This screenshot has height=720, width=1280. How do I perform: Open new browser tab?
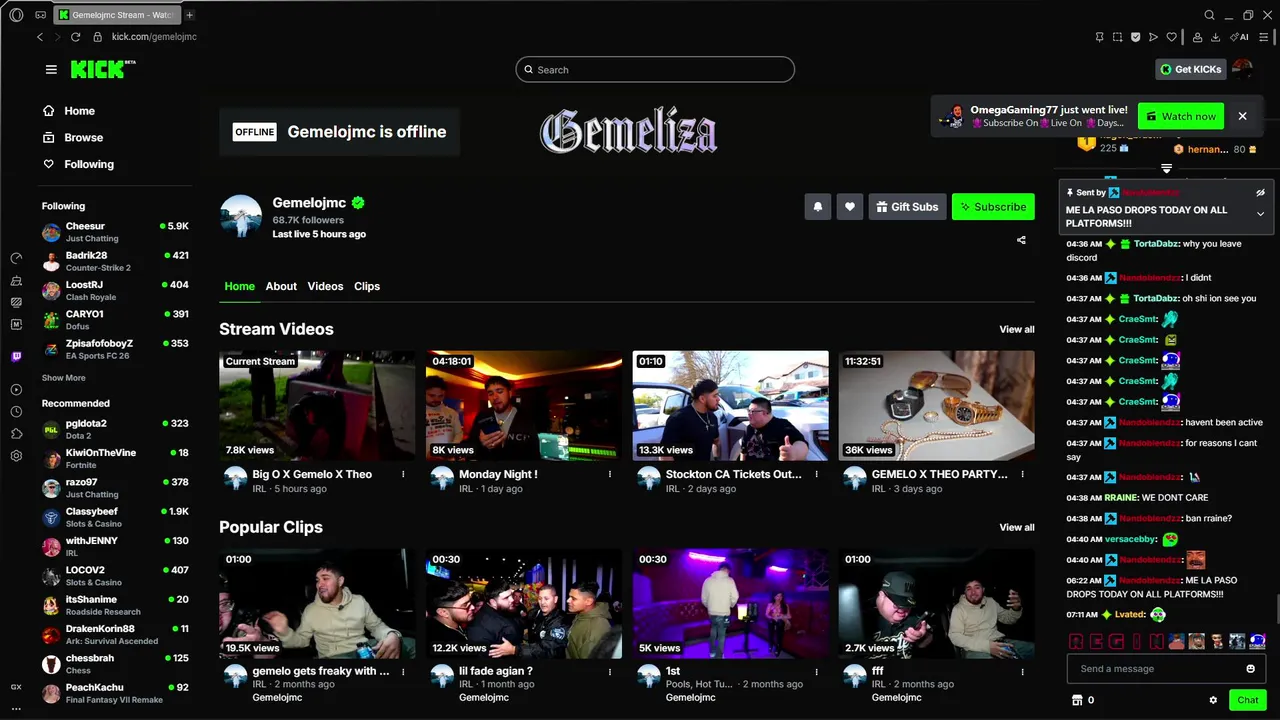pos(189,15)
